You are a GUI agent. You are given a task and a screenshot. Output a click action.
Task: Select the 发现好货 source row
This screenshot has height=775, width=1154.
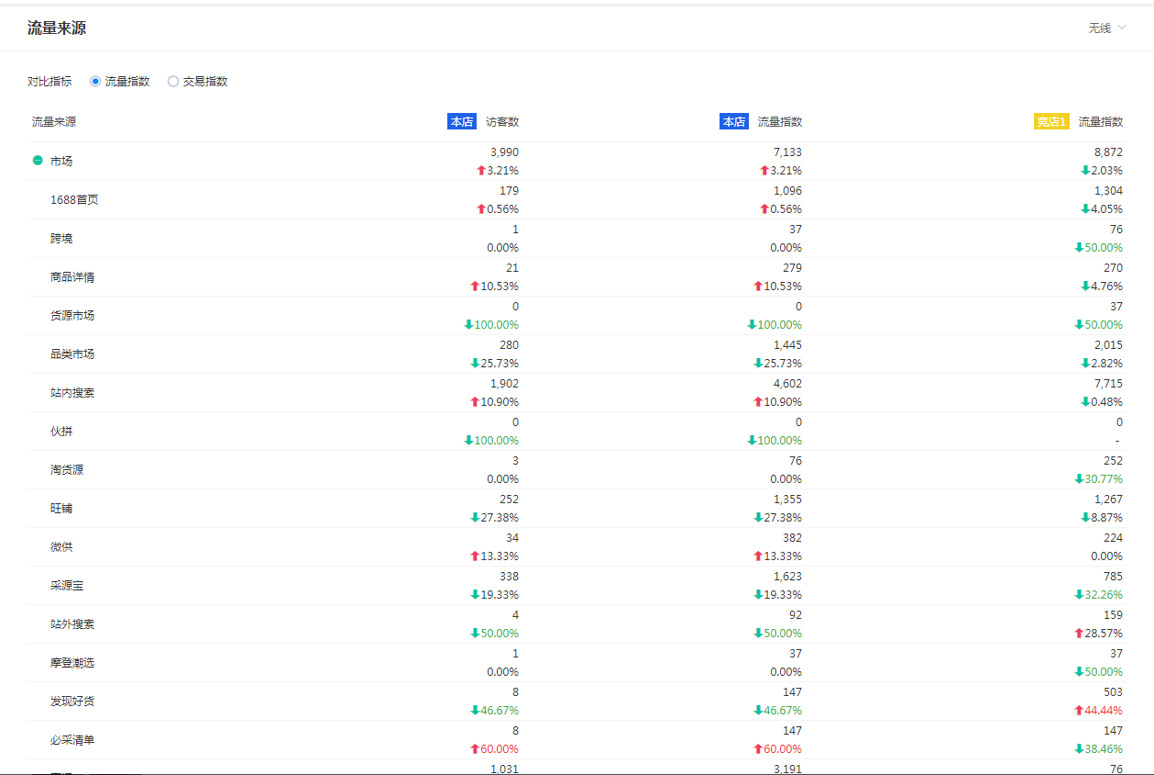point(72,701)
